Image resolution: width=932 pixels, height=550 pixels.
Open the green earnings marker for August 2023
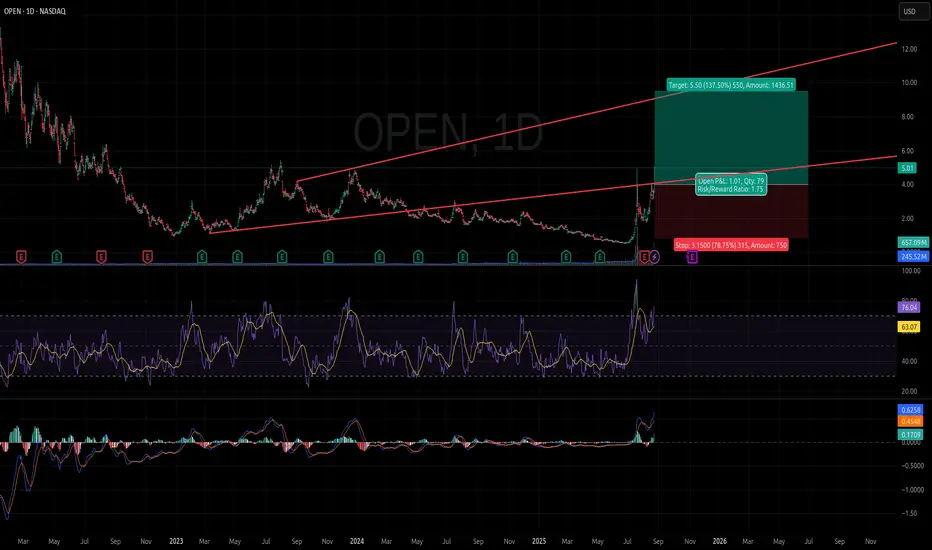[282, 257]
